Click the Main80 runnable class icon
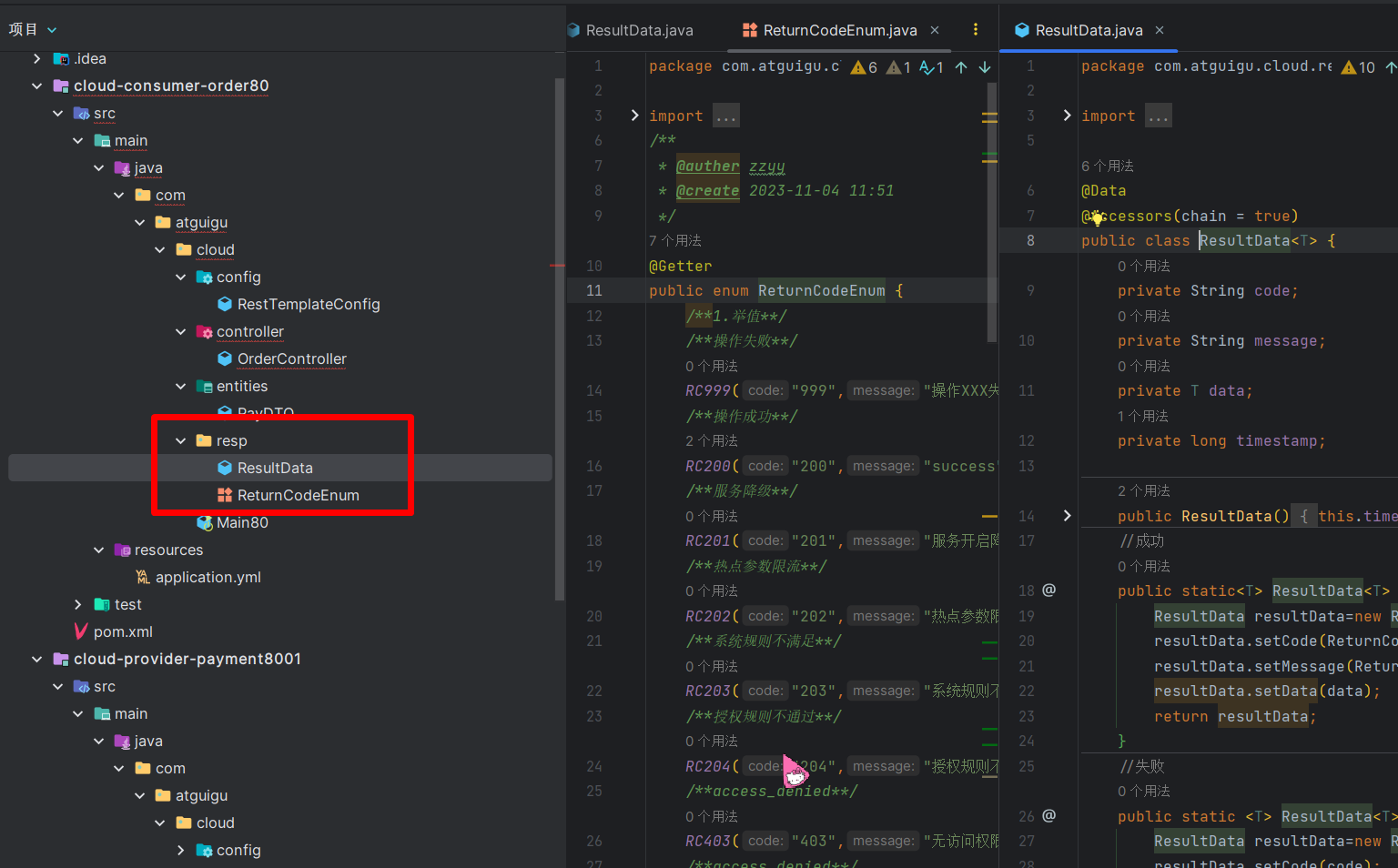This screenshot has width=1398, height=868. coord(205,522)
